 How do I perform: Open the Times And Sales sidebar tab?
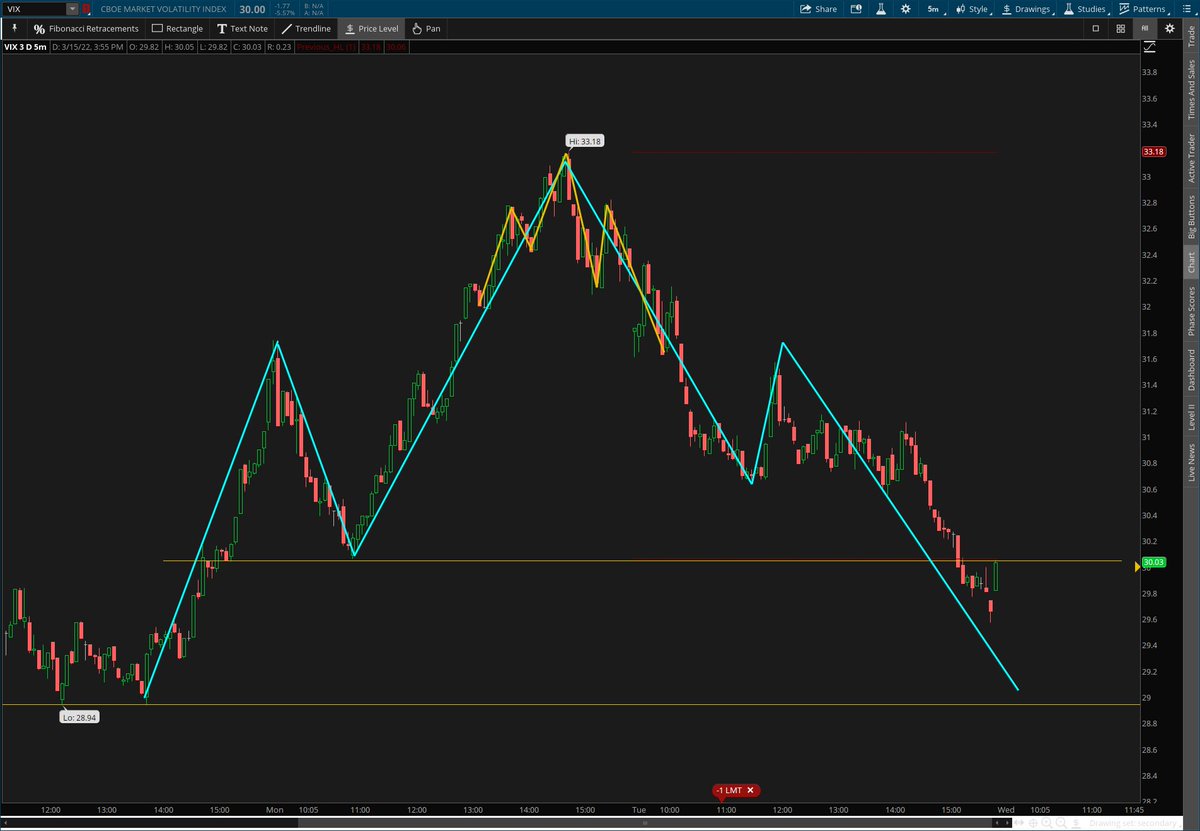tap(1191, 90)
